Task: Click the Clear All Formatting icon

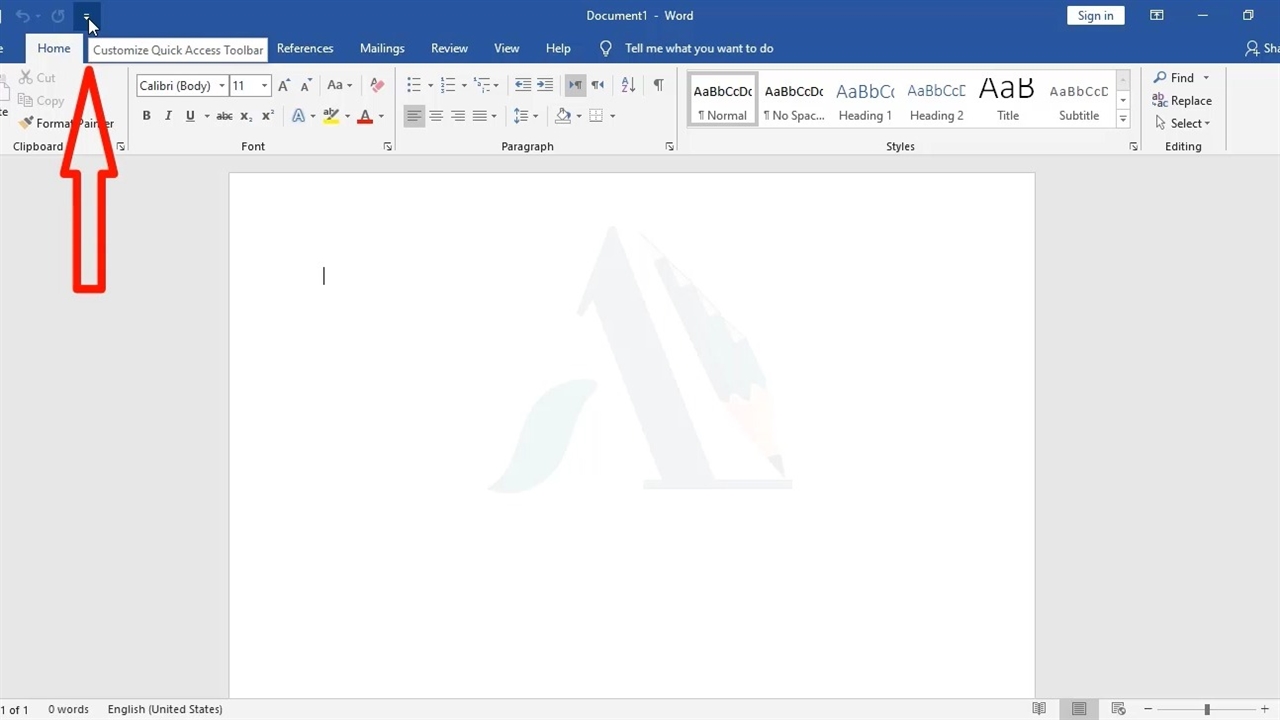Action: (377, 86)
